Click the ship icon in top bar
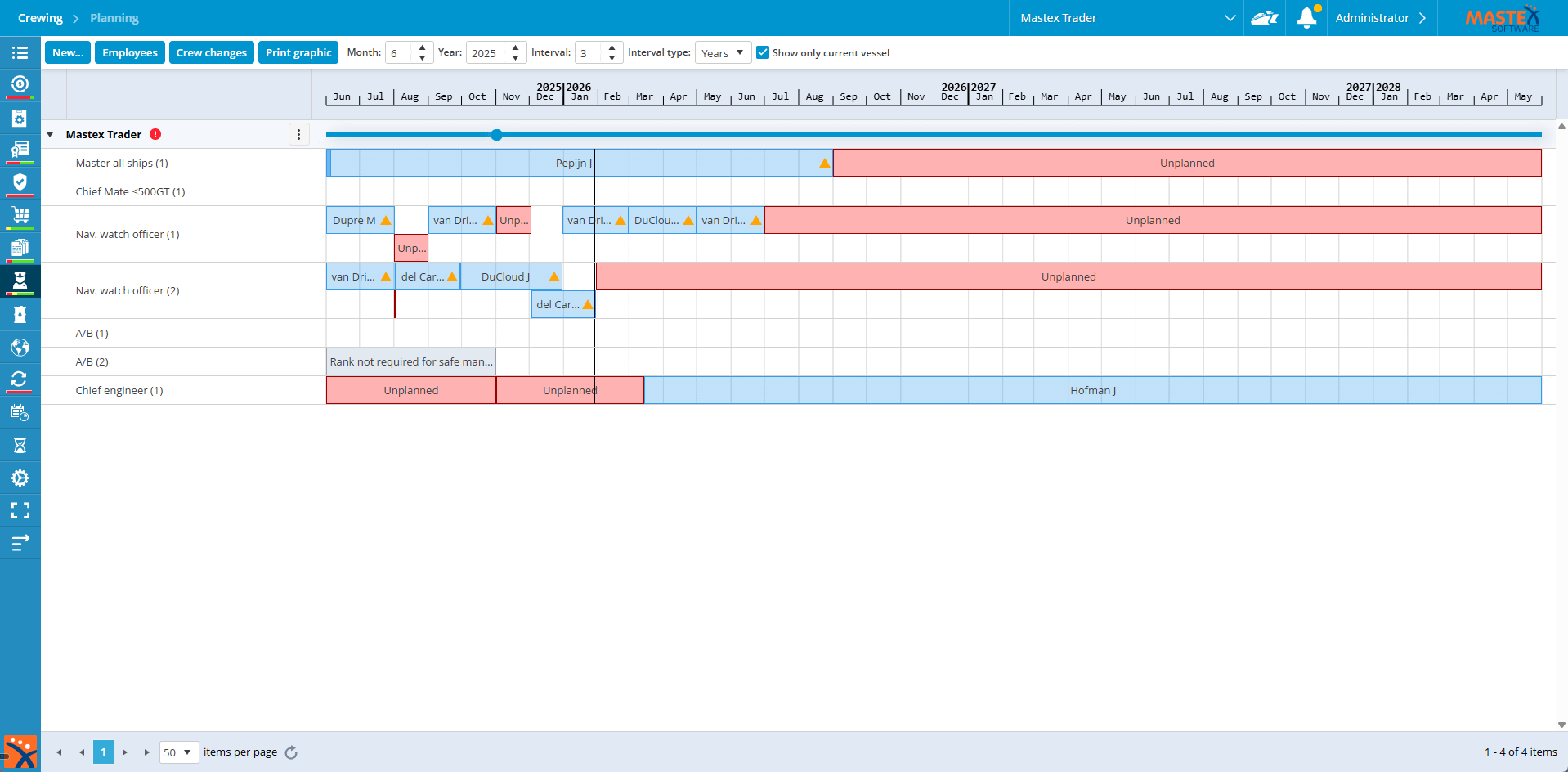This screenshot has height=772, width=1568. click(1264, 18)
